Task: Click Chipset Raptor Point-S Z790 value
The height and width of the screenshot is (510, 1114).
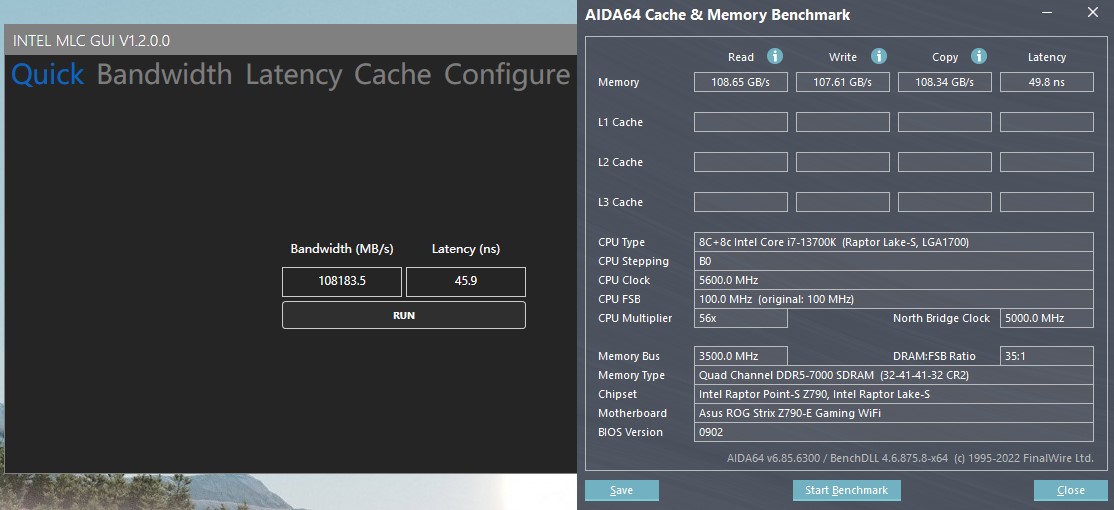Action: [x=894, y=394]
